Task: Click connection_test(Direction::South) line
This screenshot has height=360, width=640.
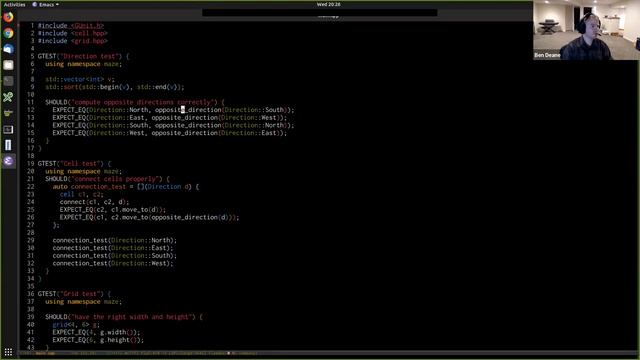Action: coord(115,256)
